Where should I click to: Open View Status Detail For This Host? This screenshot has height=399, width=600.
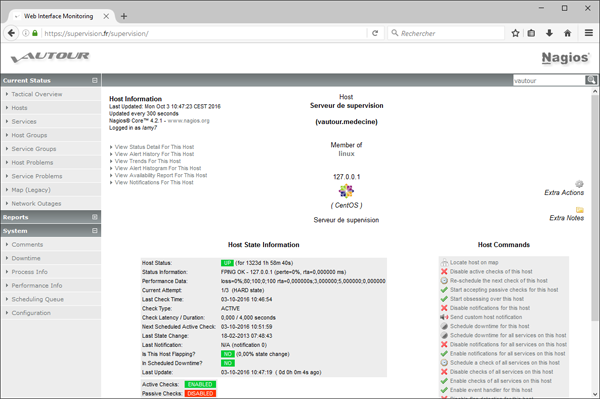154,147
